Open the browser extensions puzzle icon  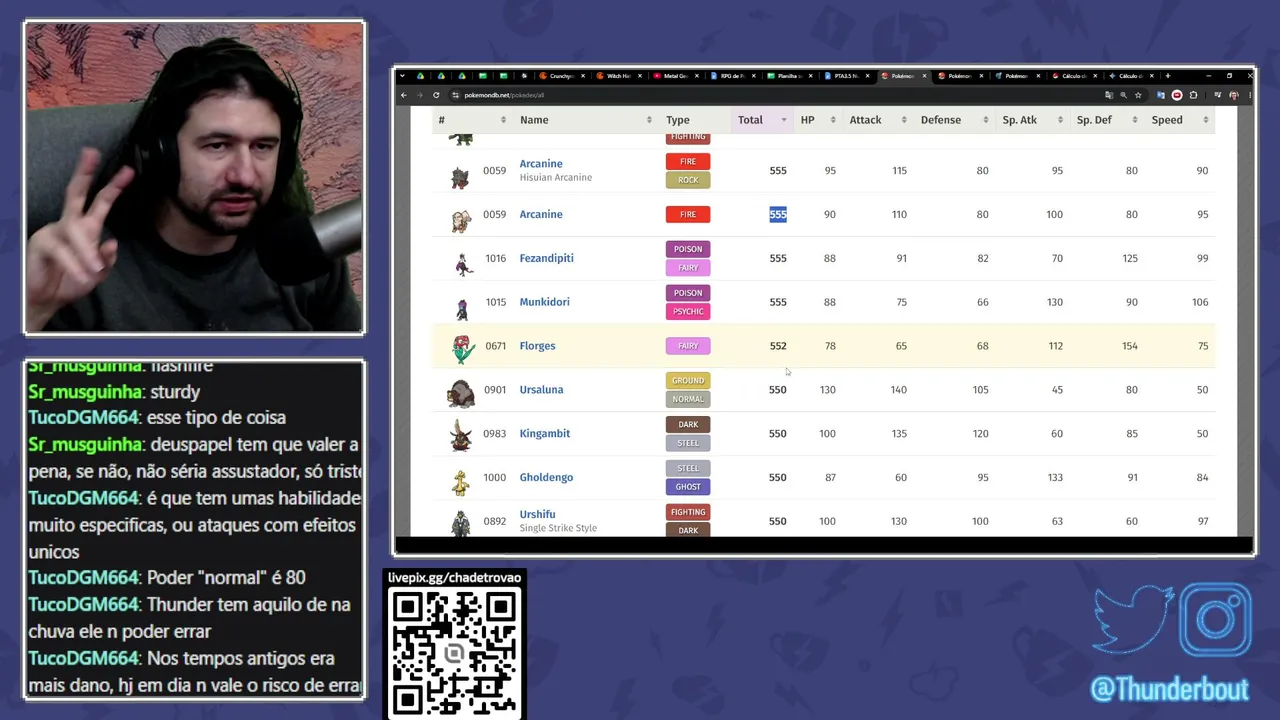point(1193,95)
